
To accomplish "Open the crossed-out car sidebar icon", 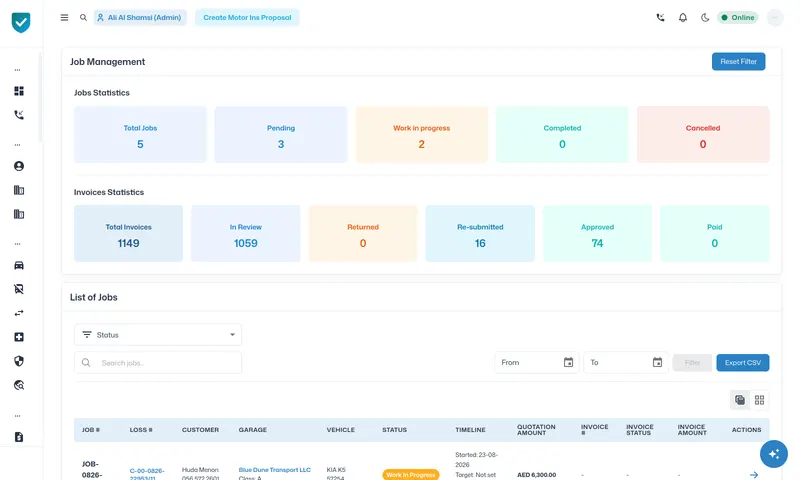I will coord(19,289).
